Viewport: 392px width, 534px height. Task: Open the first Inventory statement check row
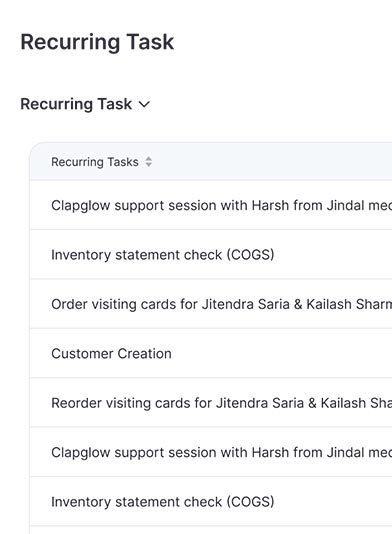coord(211,254)
